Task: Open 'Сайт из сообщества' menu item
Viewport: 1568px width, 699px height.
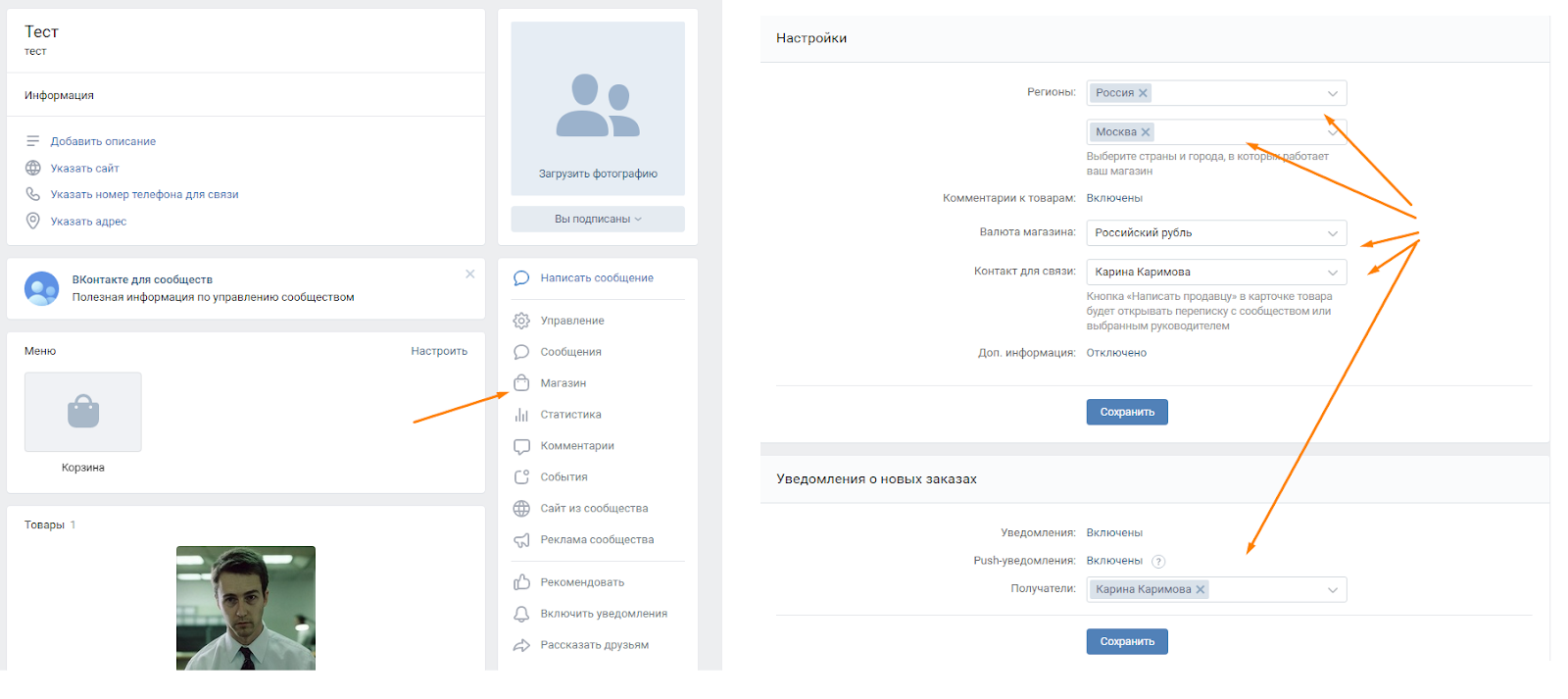Action: coord(595,509)
